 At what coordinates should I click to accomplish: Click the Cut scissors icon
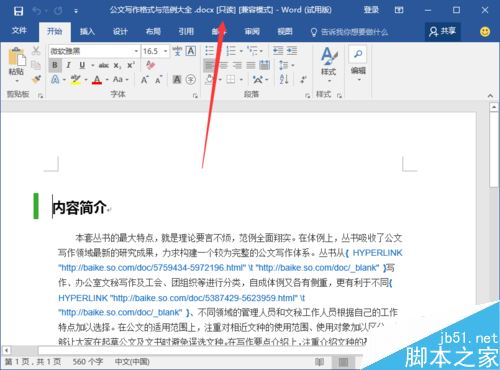coord(36,51)
